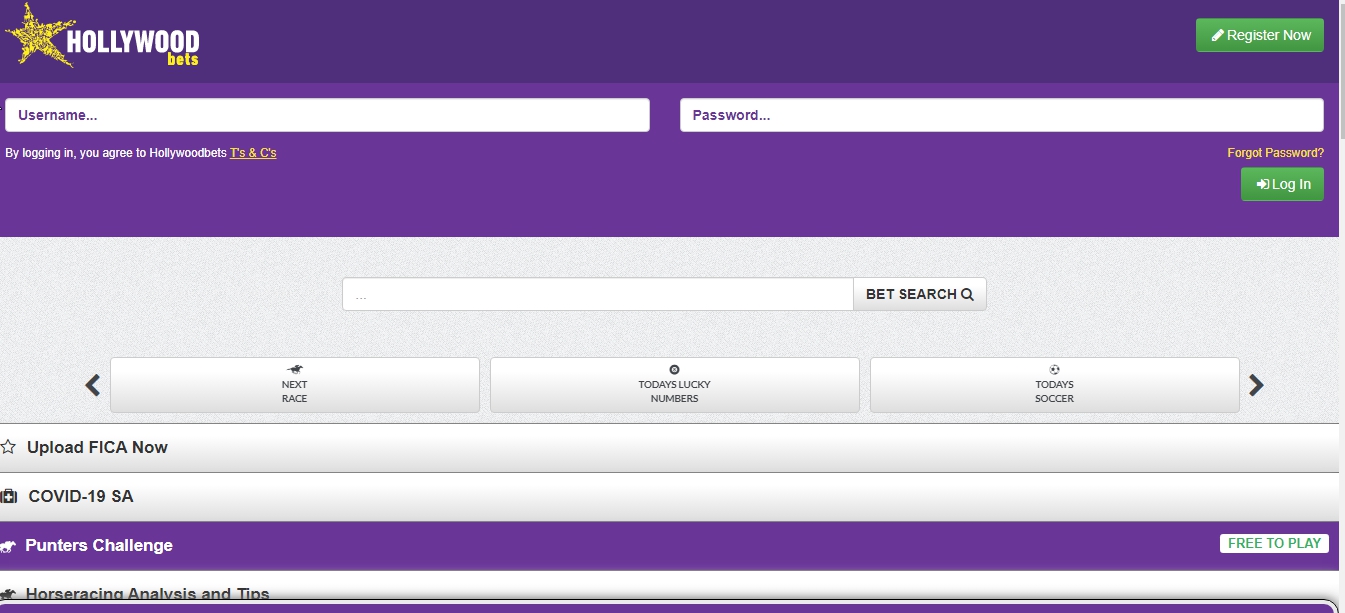Viewport: 1345px width, 613px height.
Task: Open the Next Race tile
Action: (x=295, y=385)
